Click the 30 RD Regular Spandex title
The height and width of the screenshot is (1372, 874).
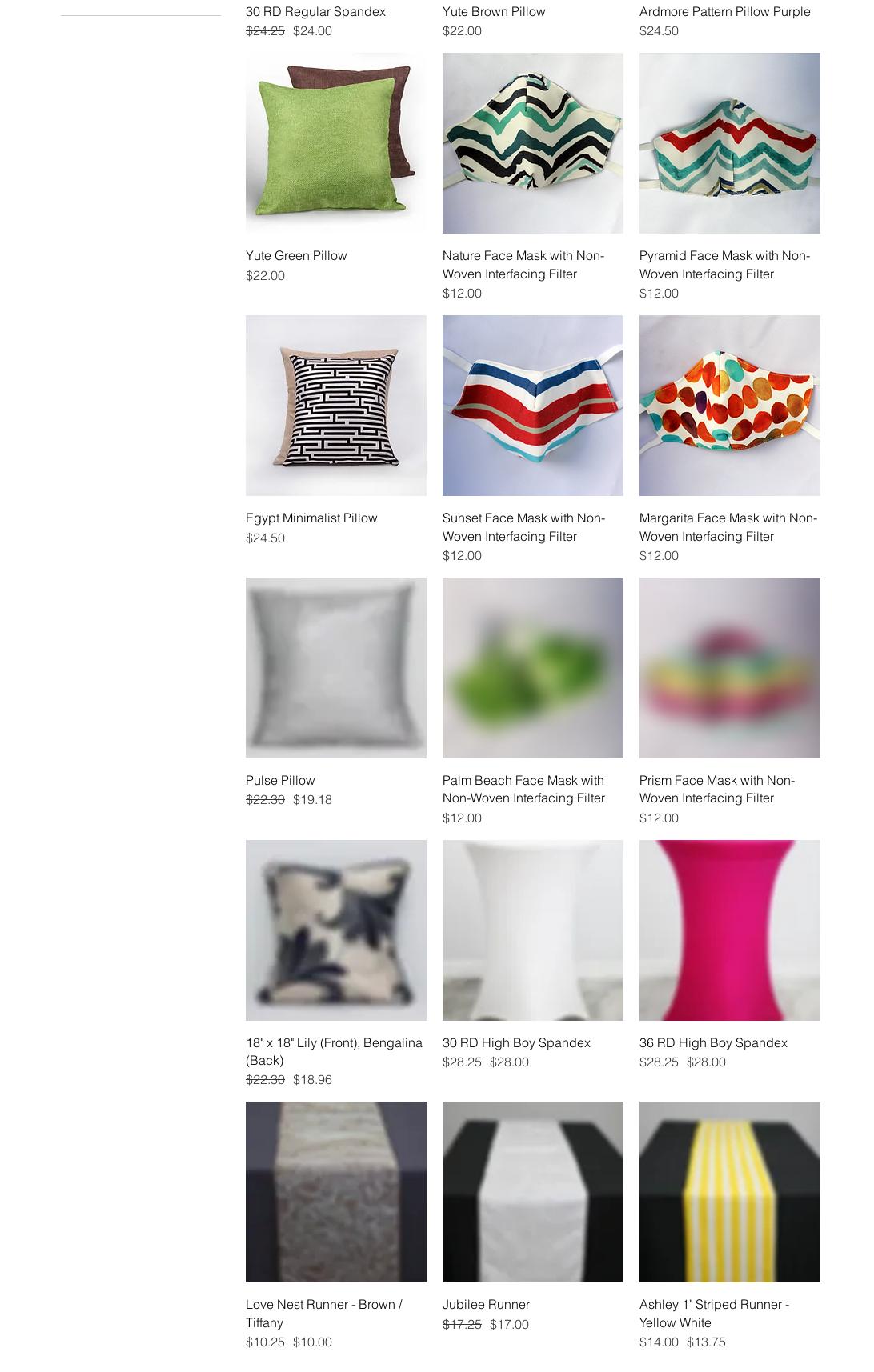pos(315,11)
